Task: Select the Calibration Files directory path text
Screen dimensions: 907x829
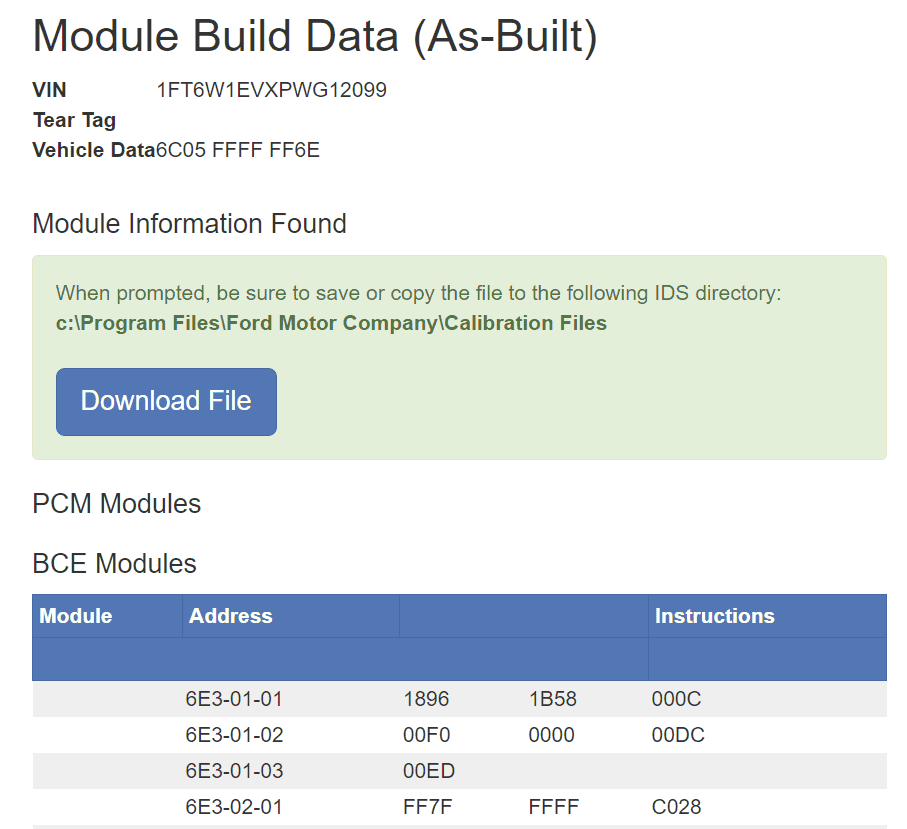Action: 331,323
